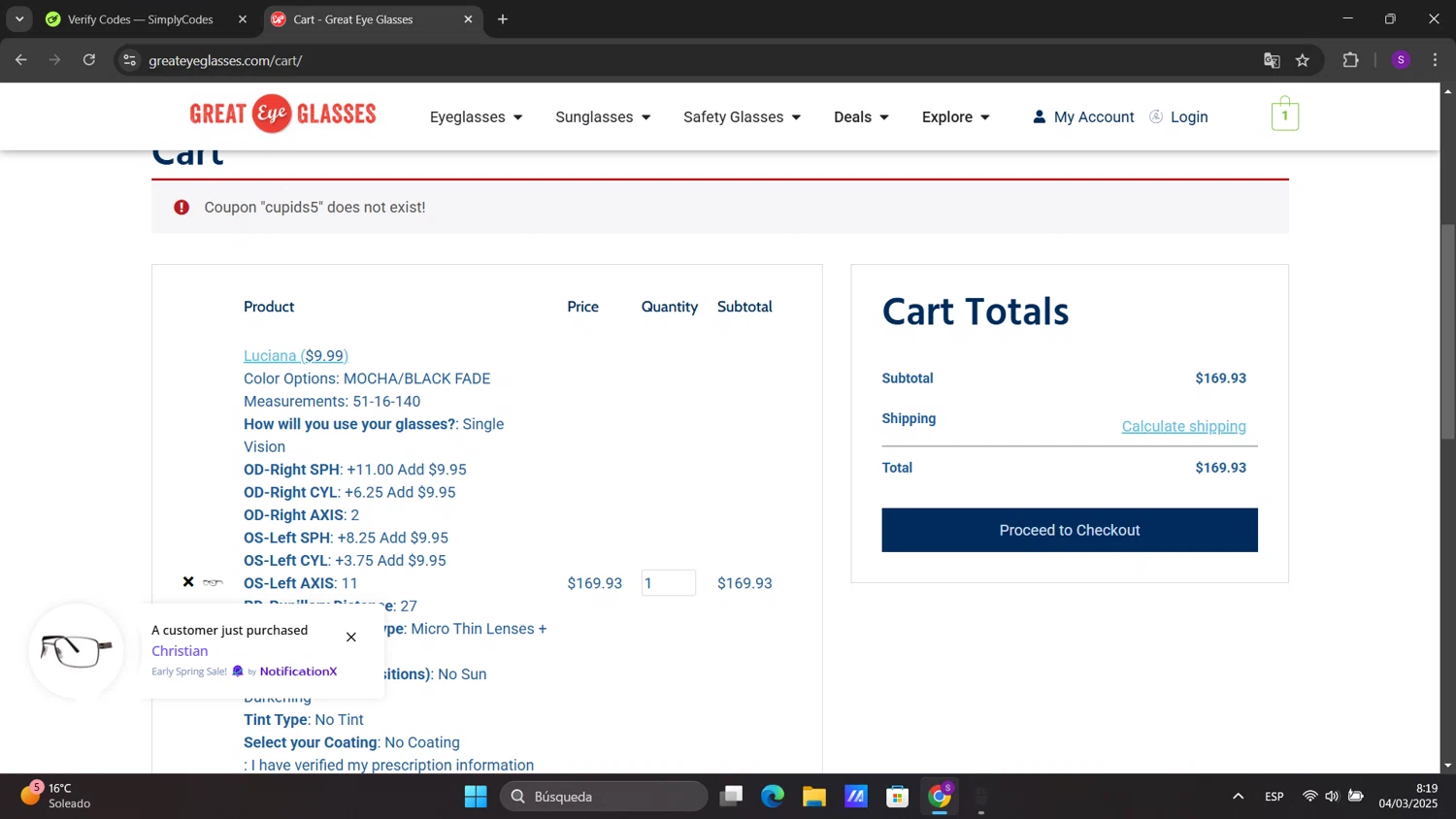The height and width of the screenshot is (819, 1456).
Task: Expand the Safety Glasses menu
Action: point(742,117)
